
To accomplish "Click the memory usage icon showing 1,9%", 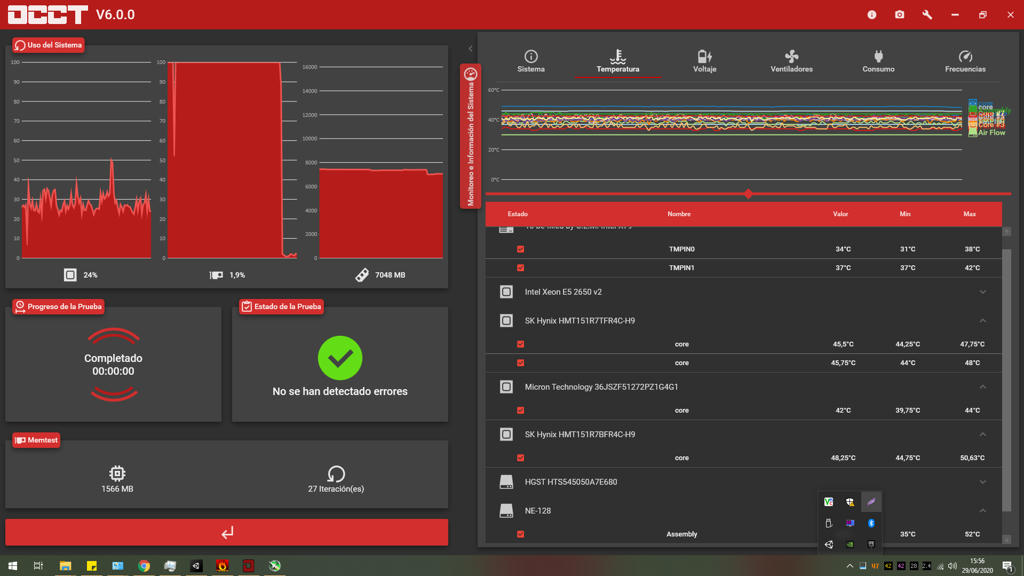I will 216,275.
